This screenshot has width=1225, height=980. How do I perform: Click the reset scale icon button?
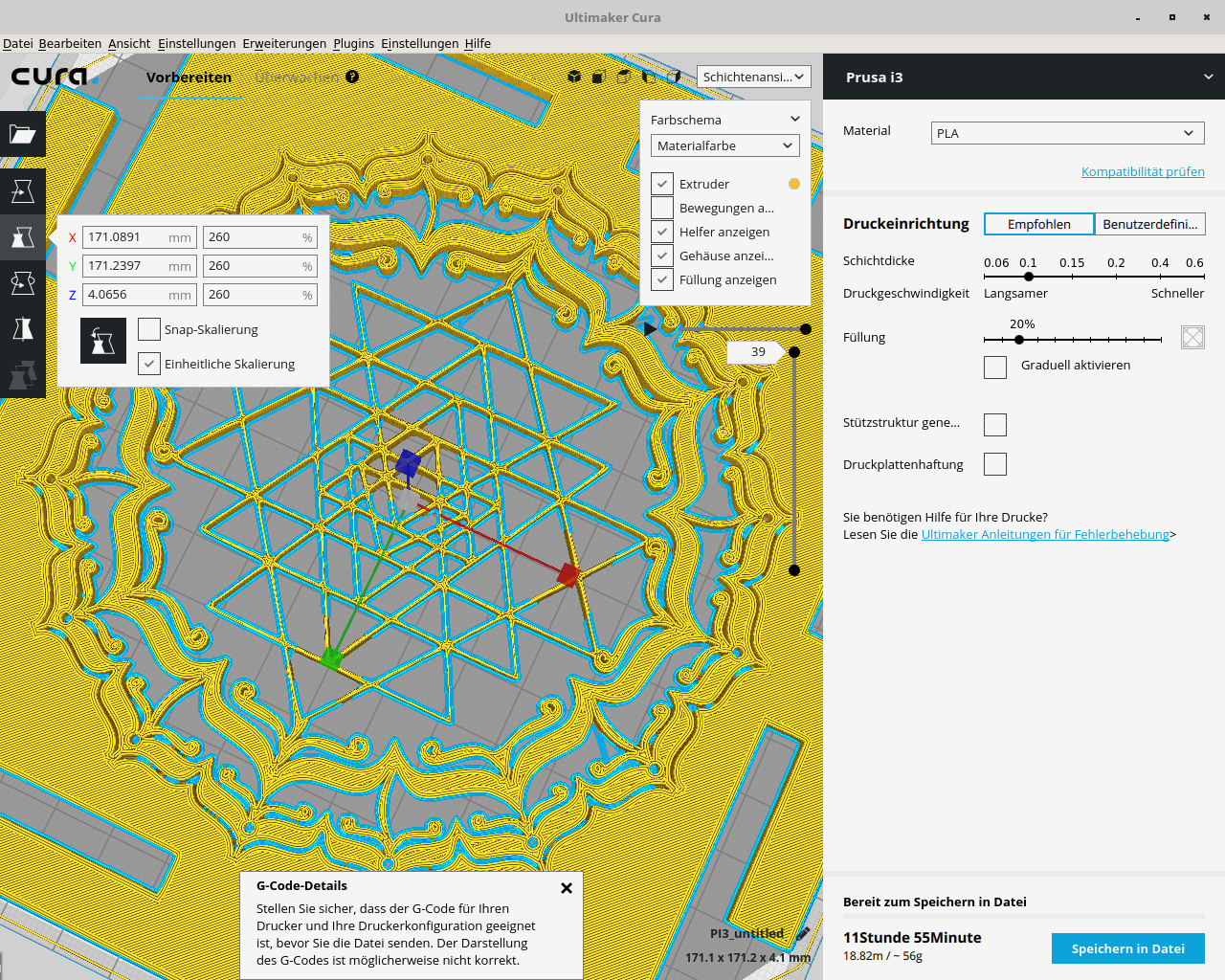103,341
